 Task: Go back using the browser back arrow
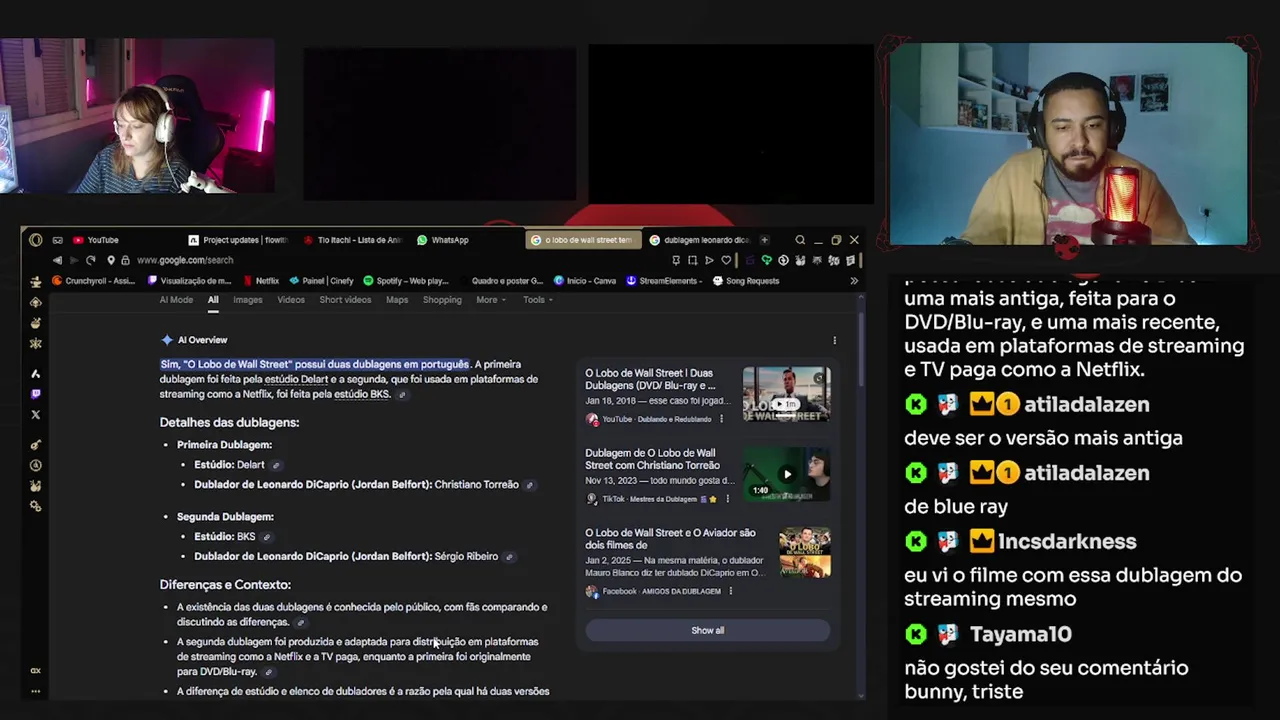click(x=57, y=260)
